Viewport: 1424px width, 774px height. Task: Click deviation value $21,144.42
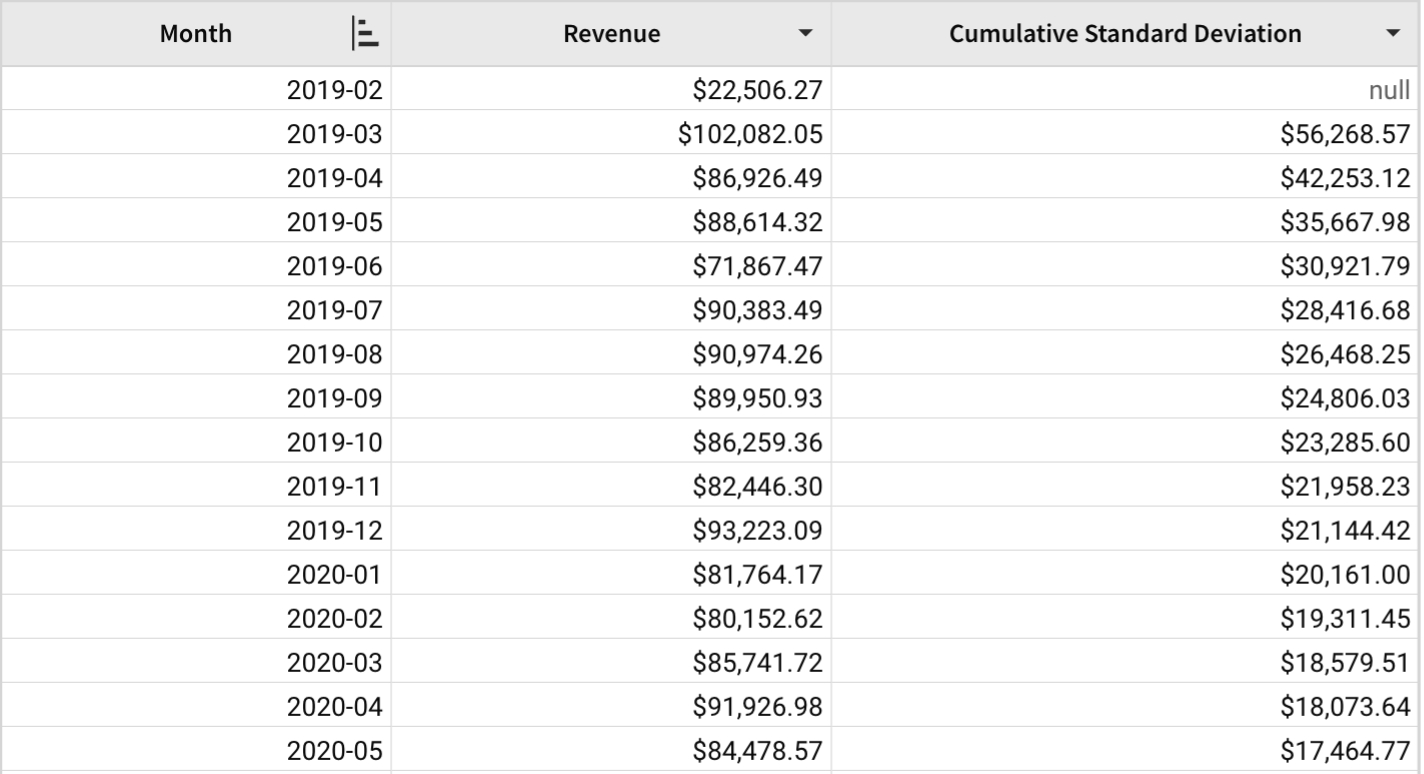pyautogui.click(x=1345, y=530)
